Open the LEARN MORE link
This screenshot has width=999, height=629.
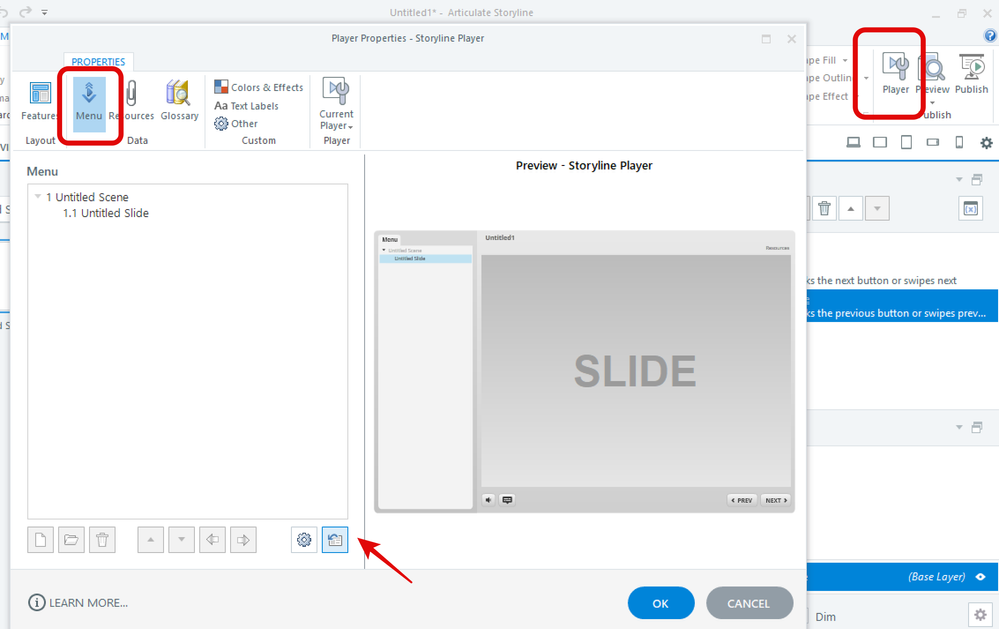pos(78,602)
